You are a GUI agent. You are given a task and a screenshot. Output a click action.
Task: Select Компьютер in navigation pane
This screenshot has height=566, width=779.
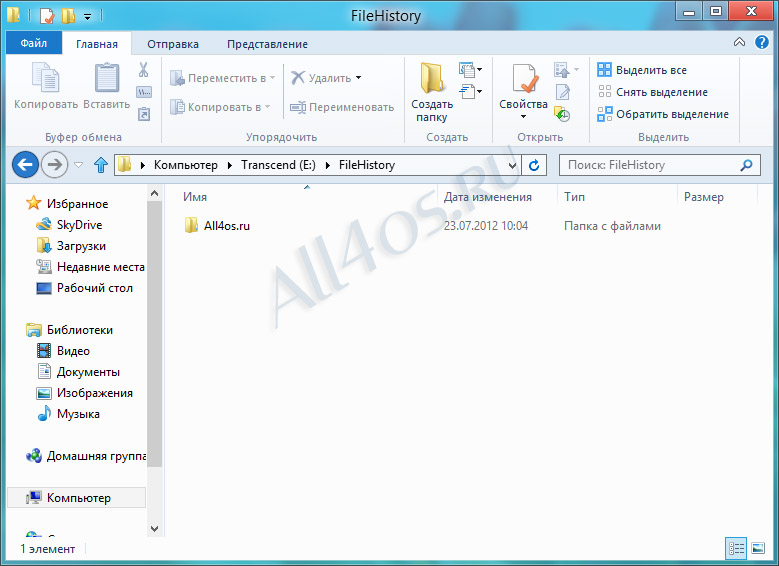77,497
